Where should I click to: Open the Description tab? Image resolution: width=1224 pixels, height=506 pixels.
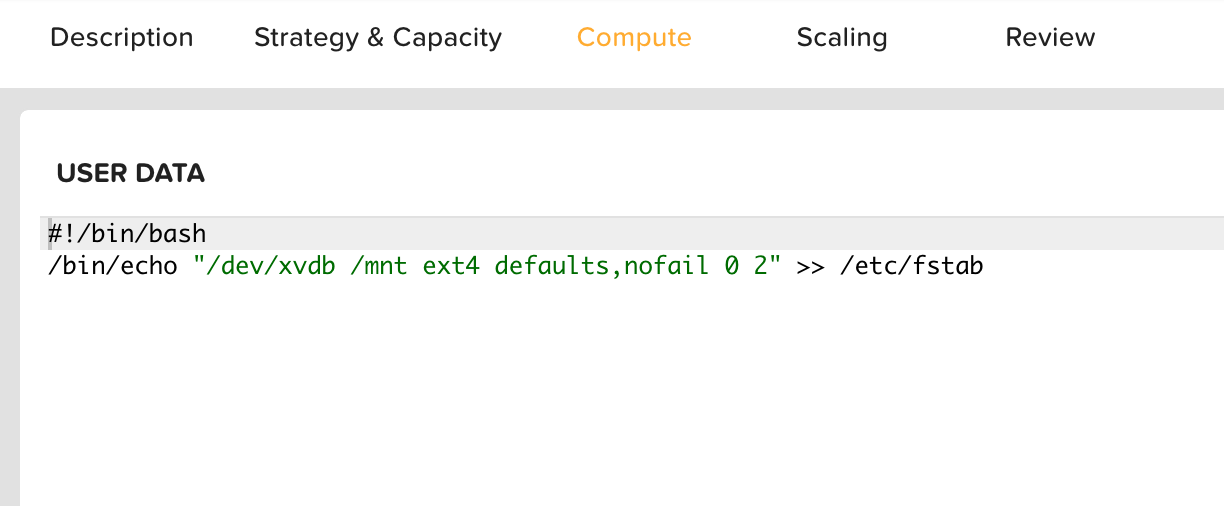pos(121,38)
